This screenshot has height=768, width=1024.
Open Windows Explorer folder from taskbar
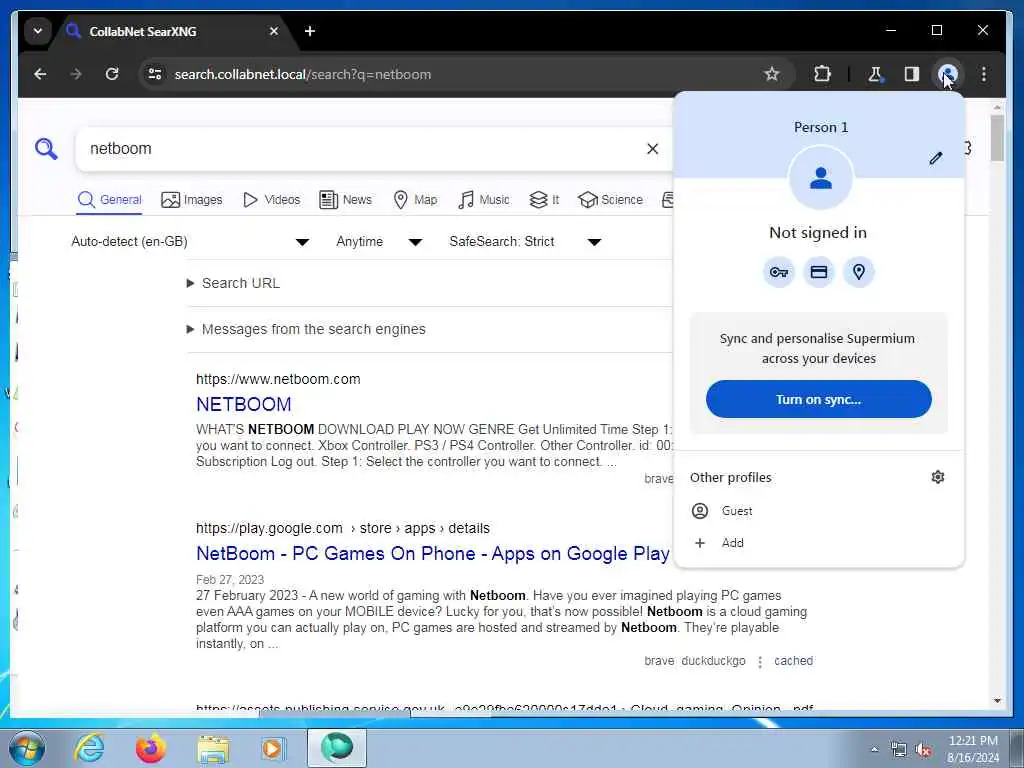(213, 748)
